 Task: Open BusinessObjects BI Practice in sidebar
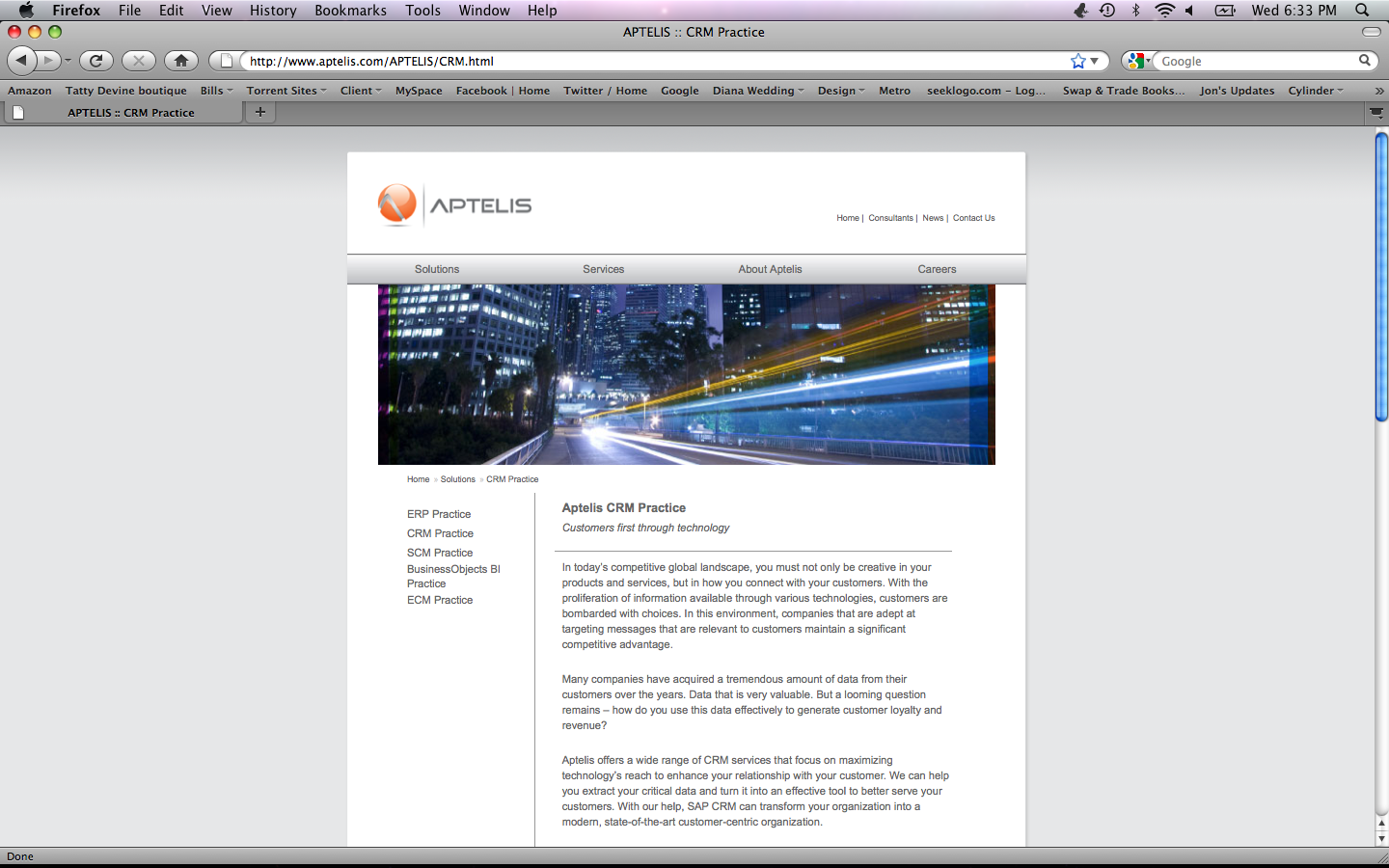click(453, 576)
